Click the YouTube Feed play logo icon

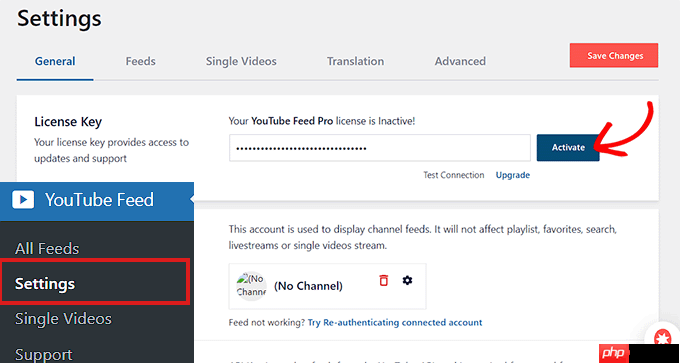pyautogui.click(x=23, y=199)
